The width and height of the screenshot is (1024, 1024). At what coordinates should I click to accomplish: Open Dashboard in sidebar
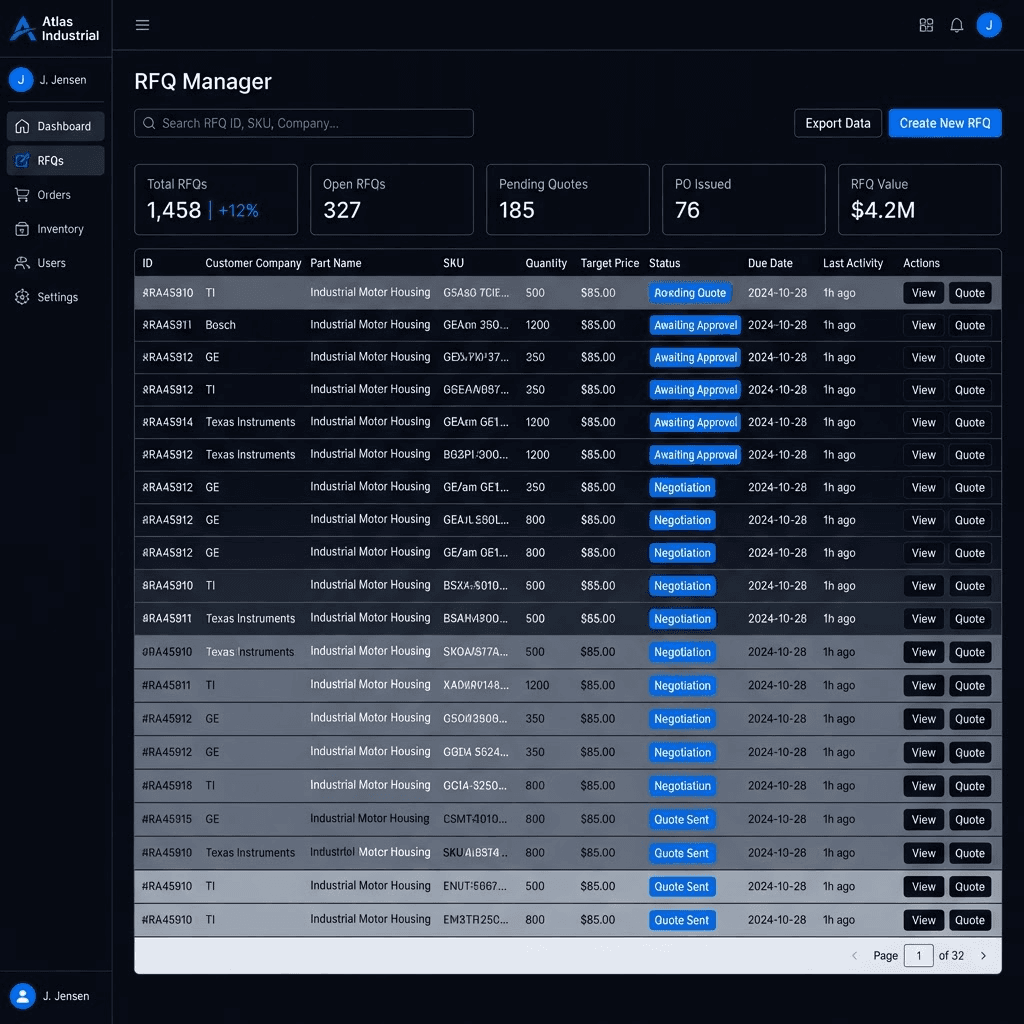[56, 126]
